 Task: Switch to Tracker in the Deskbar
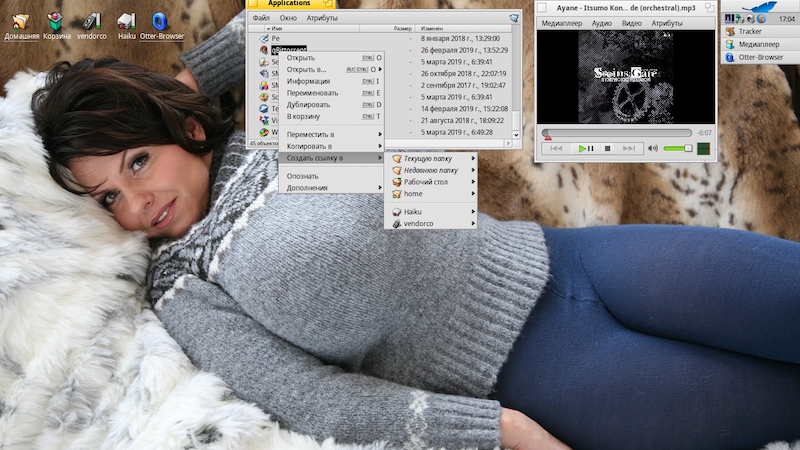750,31
